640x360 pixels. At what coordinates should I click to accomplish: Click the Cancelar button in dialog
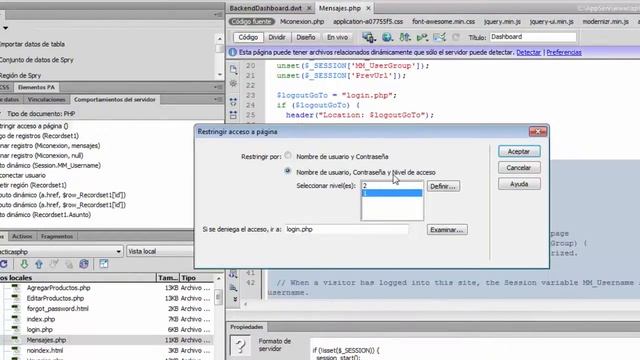(x=519, y=168)
